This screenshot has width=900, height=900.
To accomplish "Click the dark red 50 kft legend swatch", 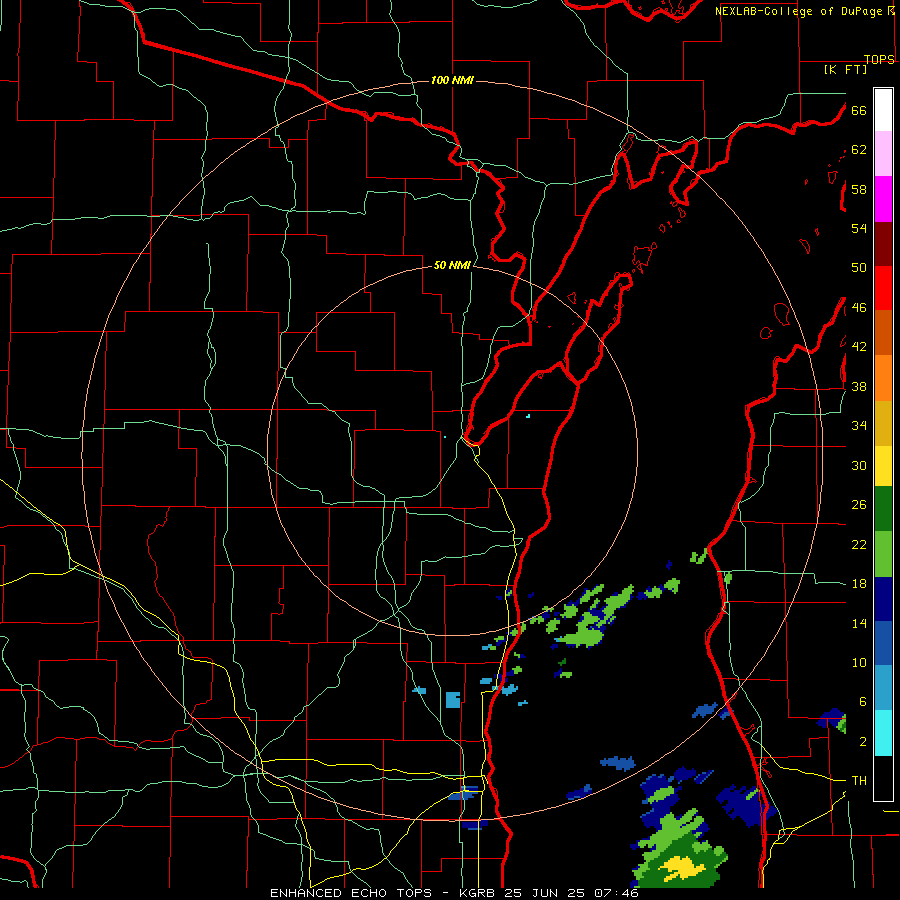I will pos(883,243).
